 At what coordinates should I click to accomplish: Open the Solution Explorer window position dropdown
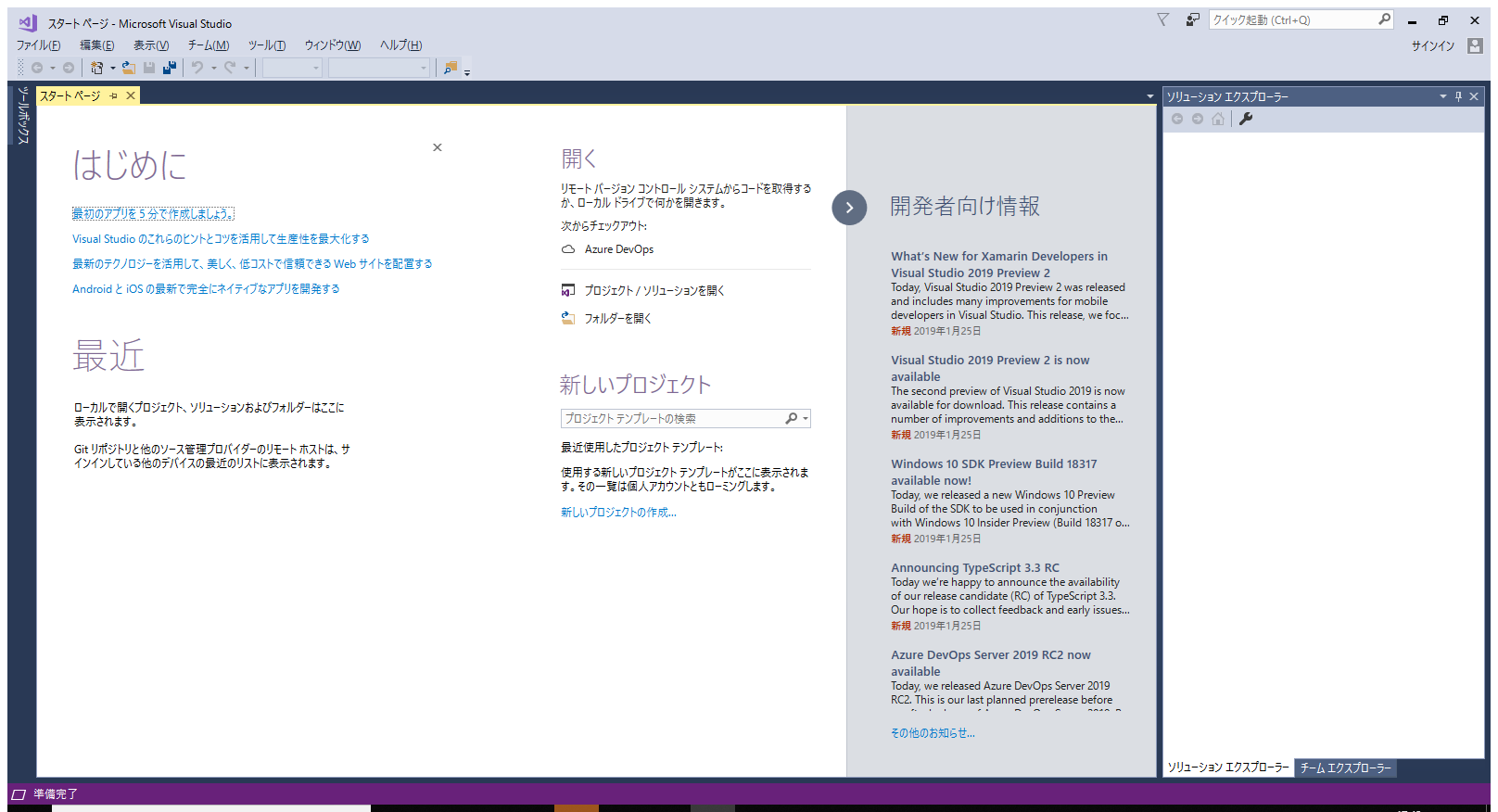(x=1442, y=96)
